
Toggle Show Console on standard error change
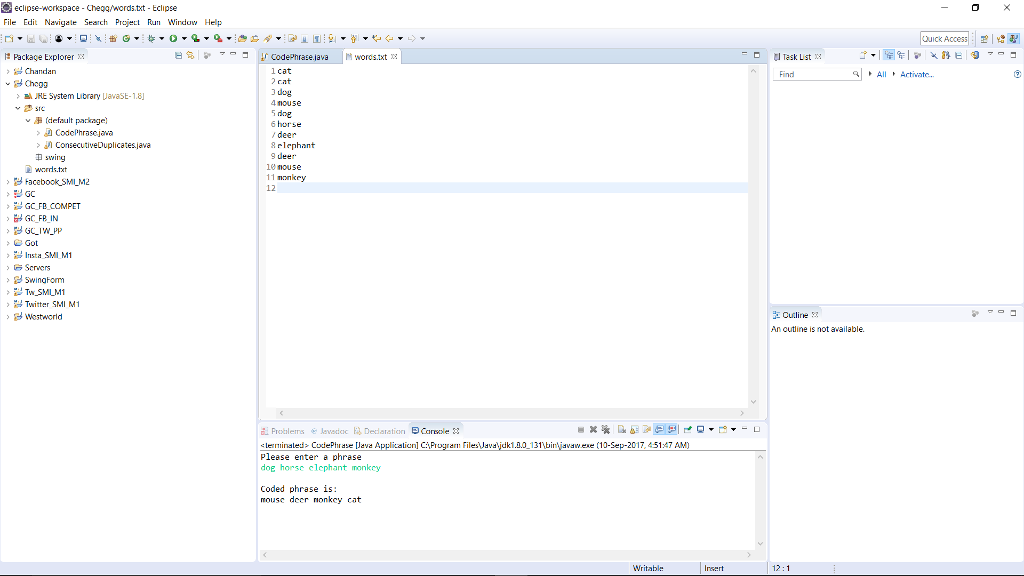pyautogui.click(x=672, y=430)
